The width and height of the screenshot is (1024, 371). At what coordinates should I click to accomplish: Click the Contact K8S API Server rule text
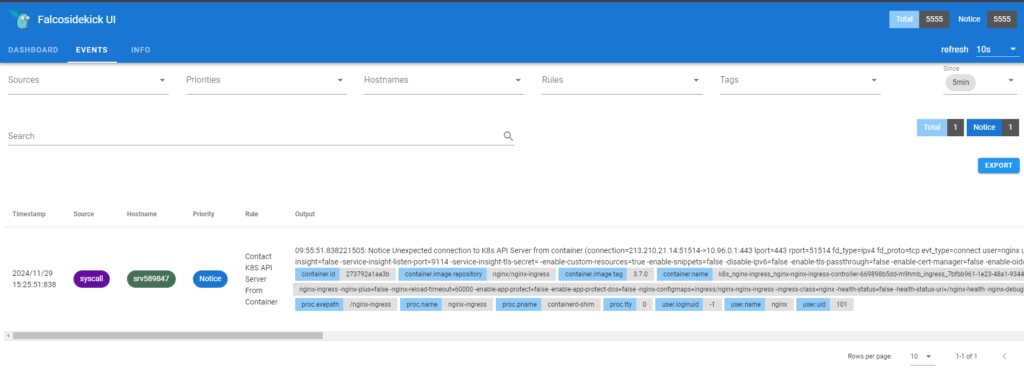click(261, 279)
